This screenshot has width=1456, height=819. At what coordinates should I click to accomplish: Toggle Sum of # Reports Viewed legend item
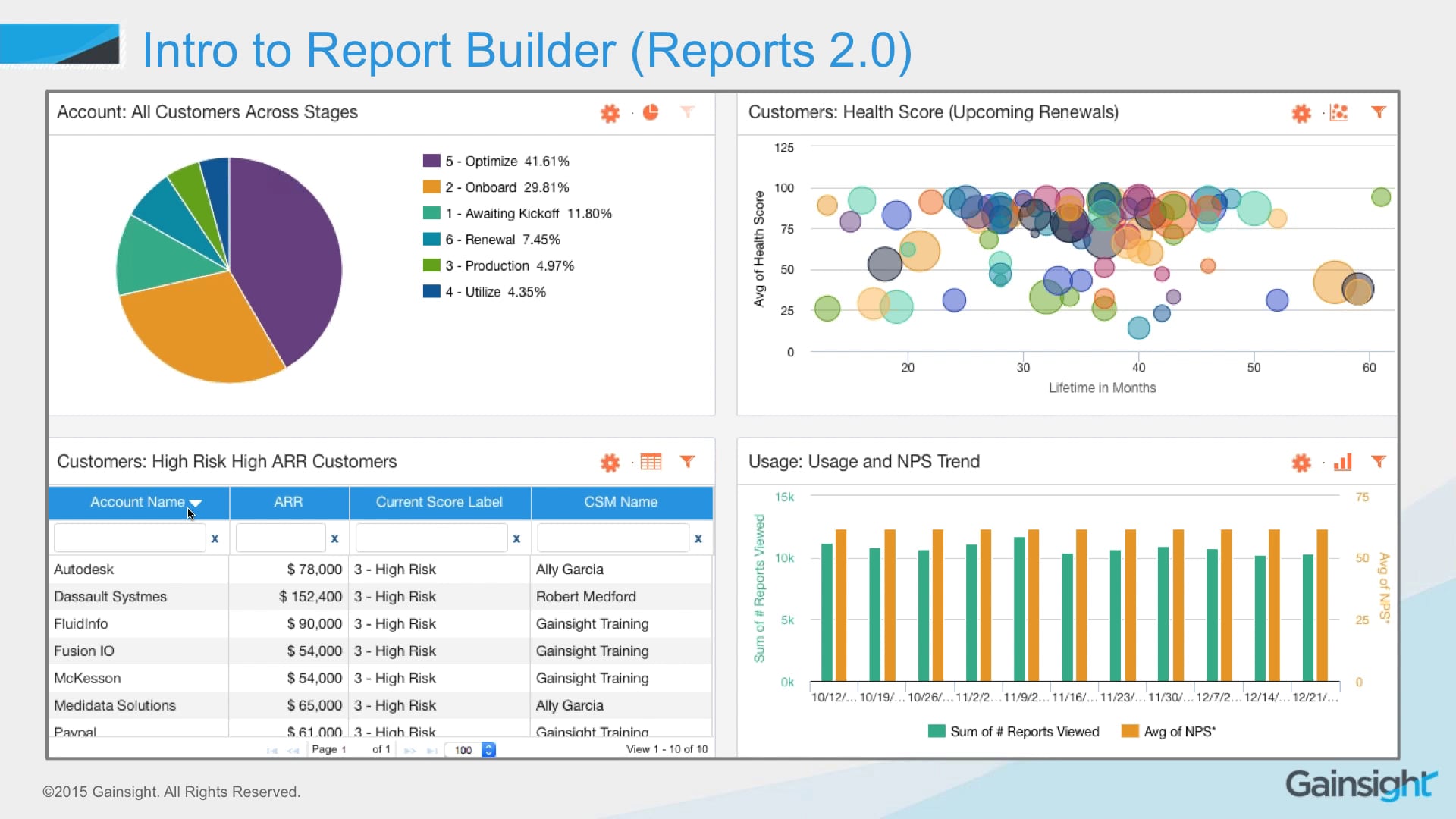1014,732
